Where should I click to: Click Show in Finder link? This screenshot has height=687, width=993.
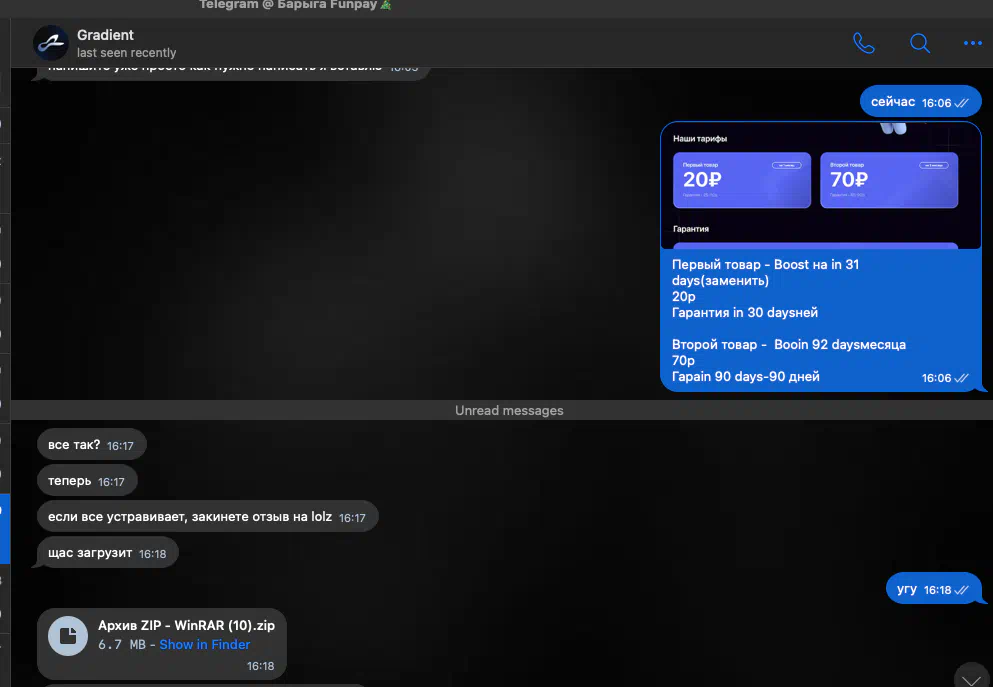(204, 645)
